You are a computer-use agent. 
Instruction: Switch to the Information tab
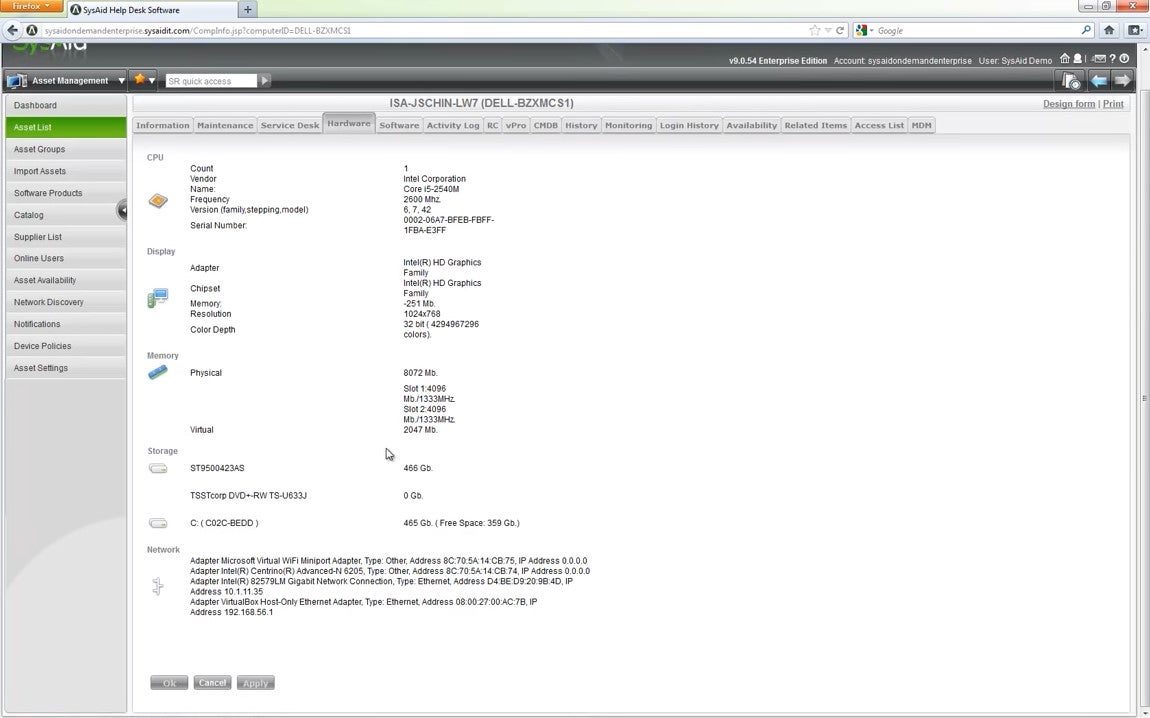[x=163, y=125]
